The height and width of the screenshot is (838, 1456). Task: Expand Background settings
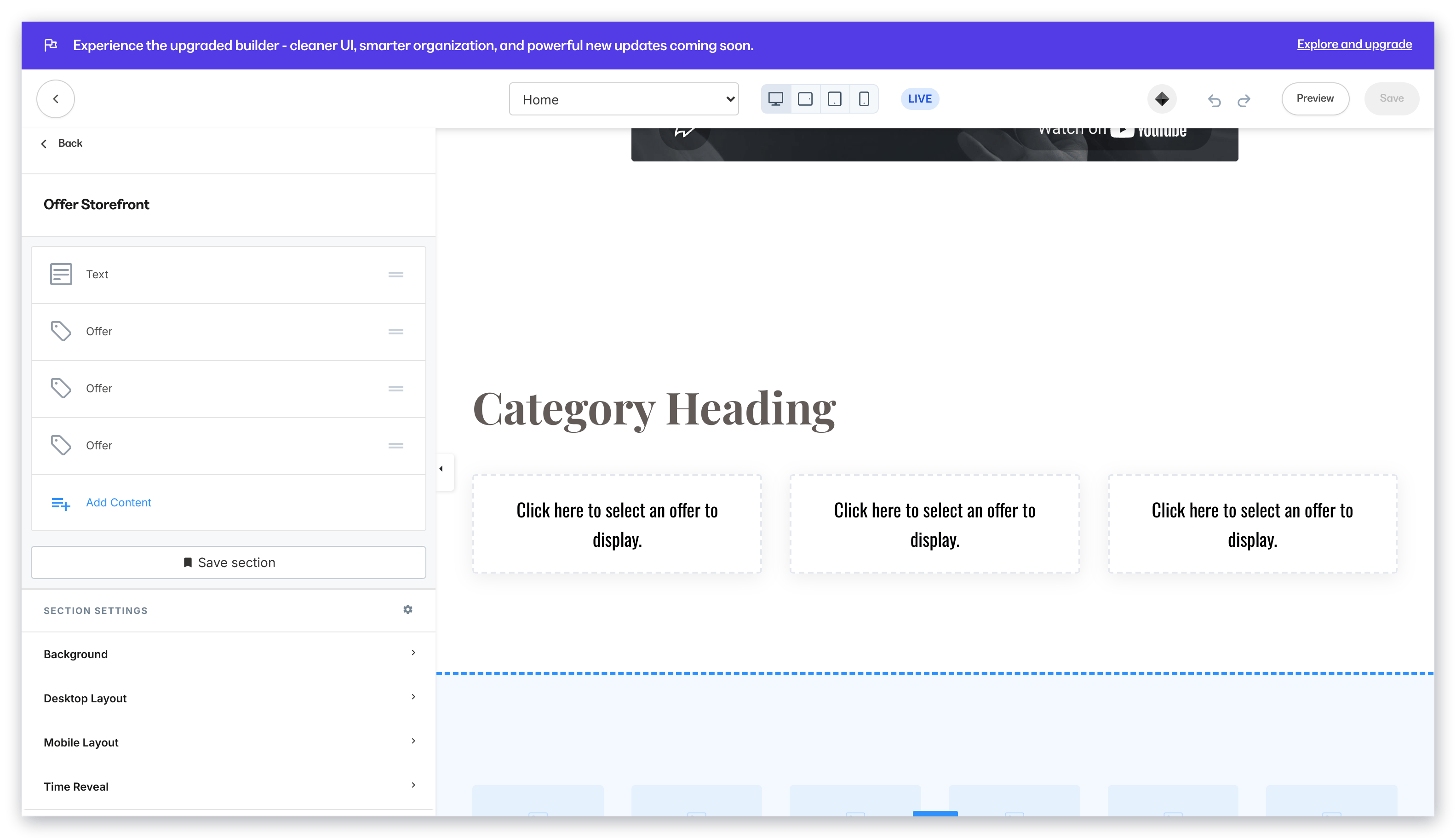[229, 654]
